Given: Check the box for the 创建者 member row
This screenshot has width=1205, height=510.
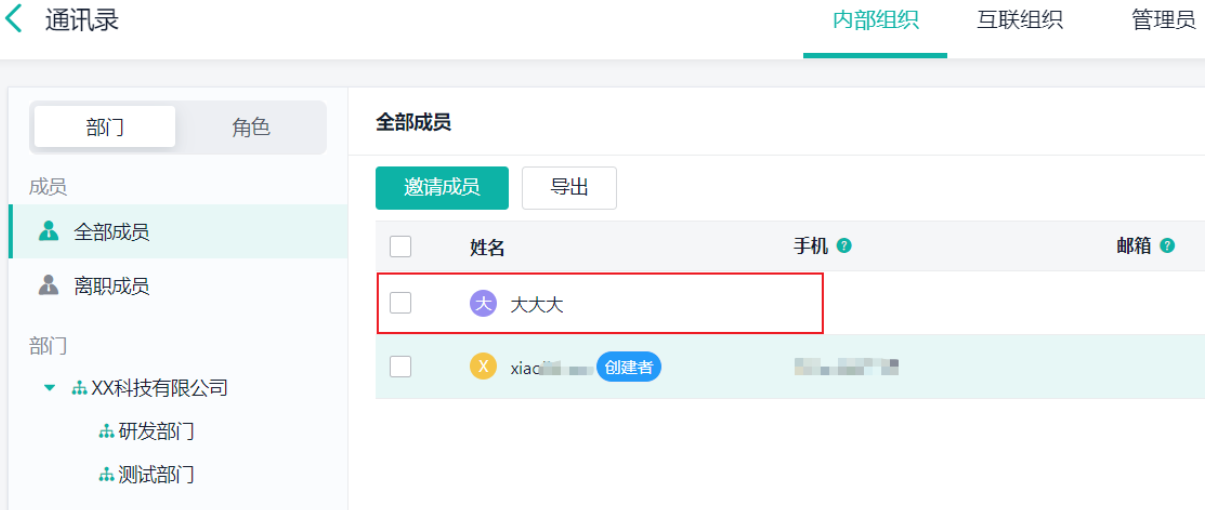Looking at the screenshot, I should (400, 367).
